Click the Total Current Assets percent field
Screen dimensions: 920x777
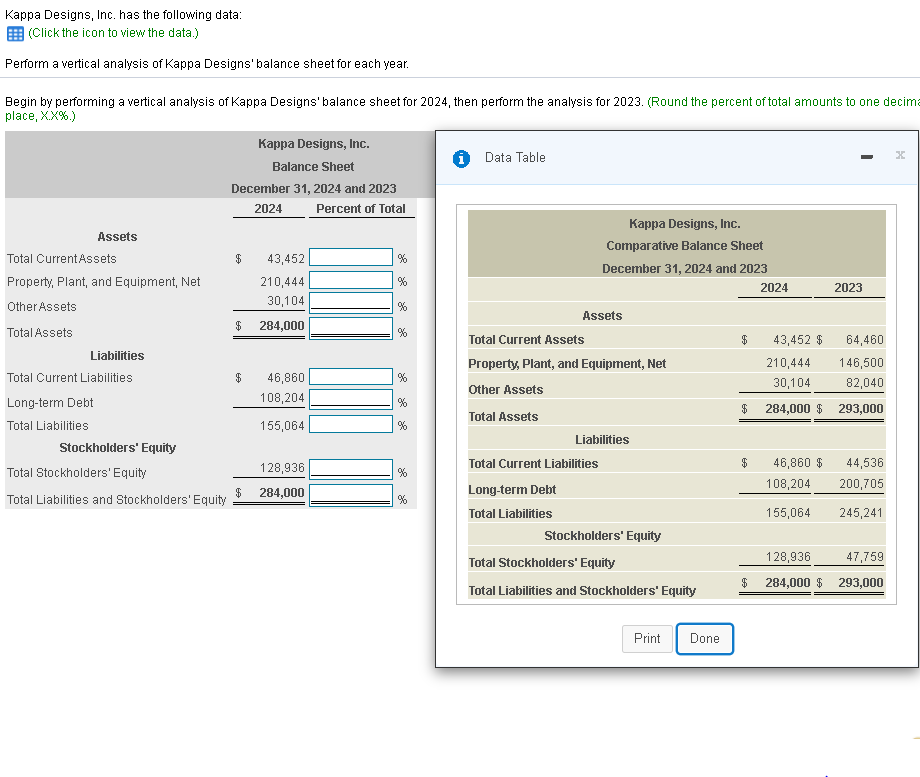pyautogui.click(x=351, y=257)
